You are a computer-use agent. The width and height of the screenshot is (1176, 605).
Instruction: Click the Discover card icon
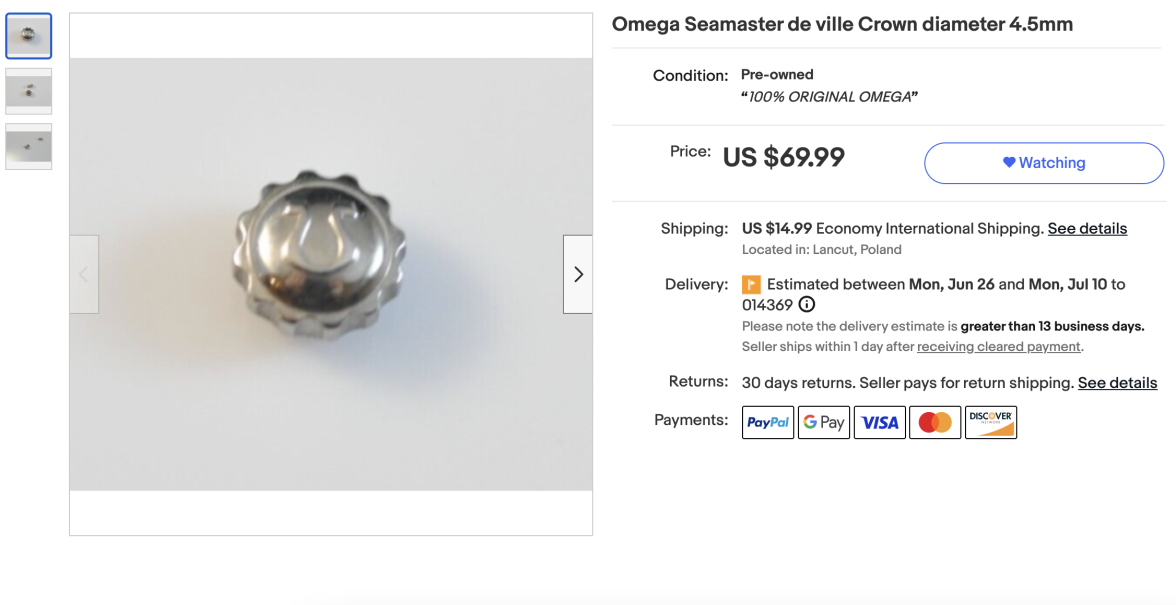pos(990,422)
